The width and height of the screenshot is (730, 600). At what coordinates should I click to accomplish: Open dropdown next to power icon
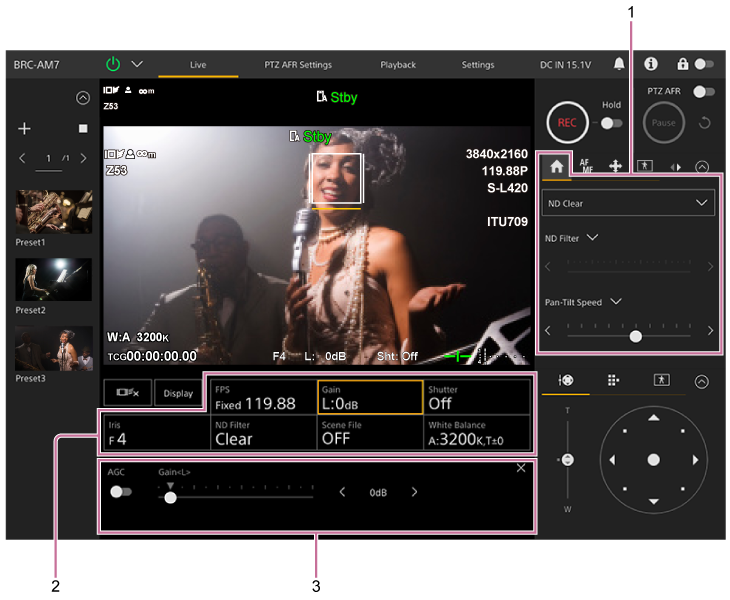[137, 64]
